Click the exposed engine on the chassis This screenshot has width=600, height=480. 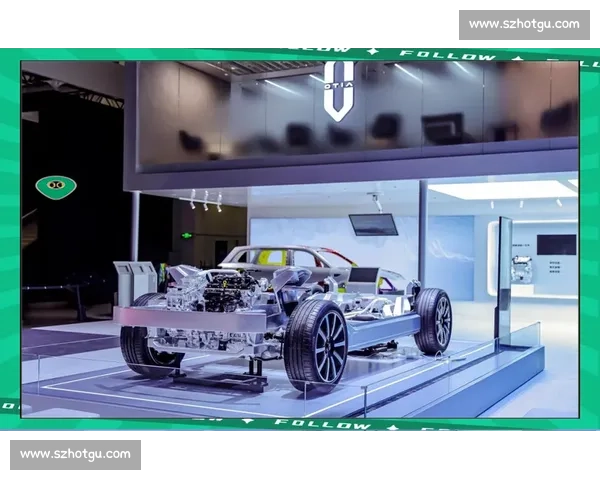(215, 290)
